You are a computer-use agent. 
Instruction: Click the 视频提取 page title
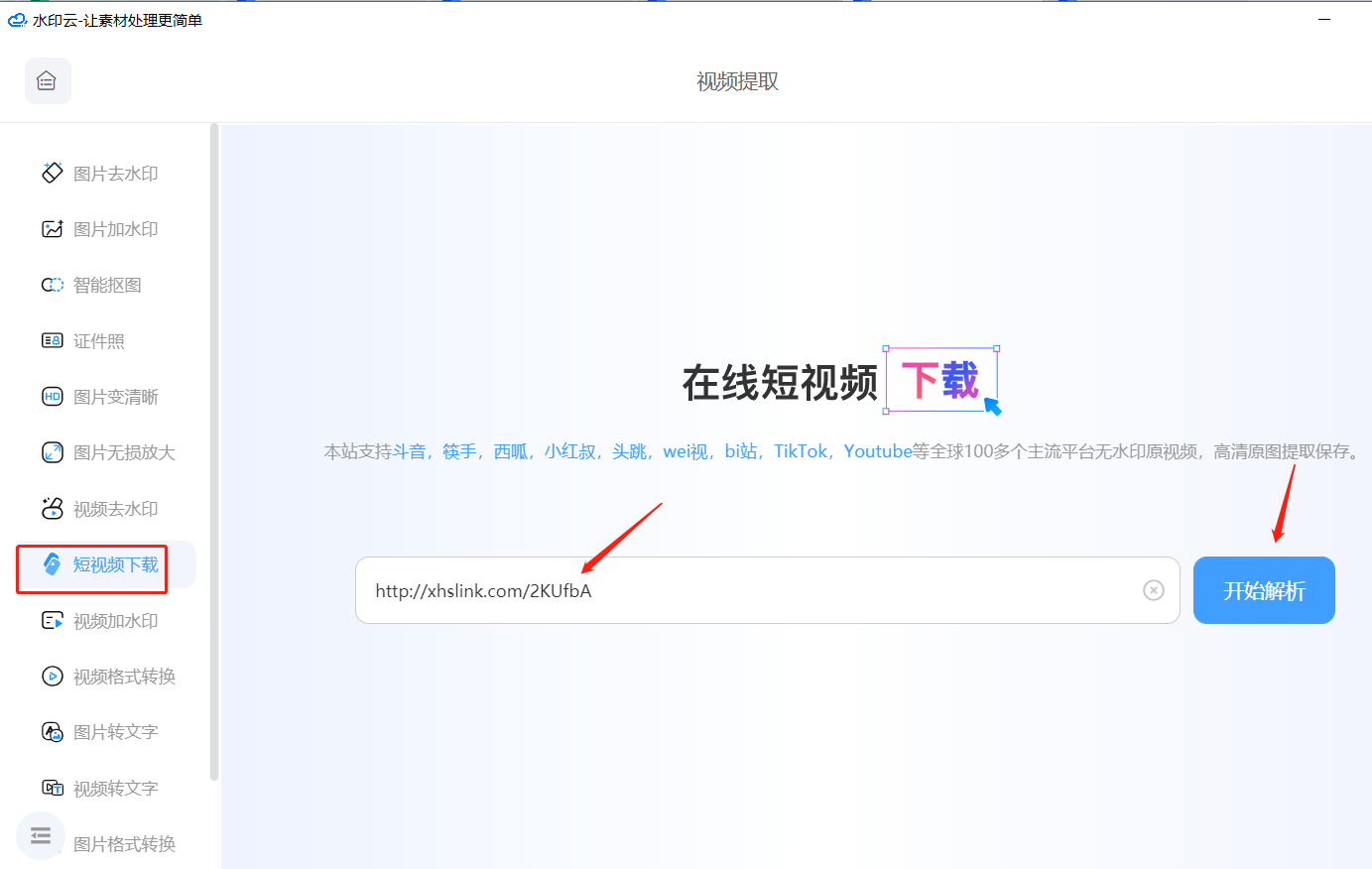737,81
